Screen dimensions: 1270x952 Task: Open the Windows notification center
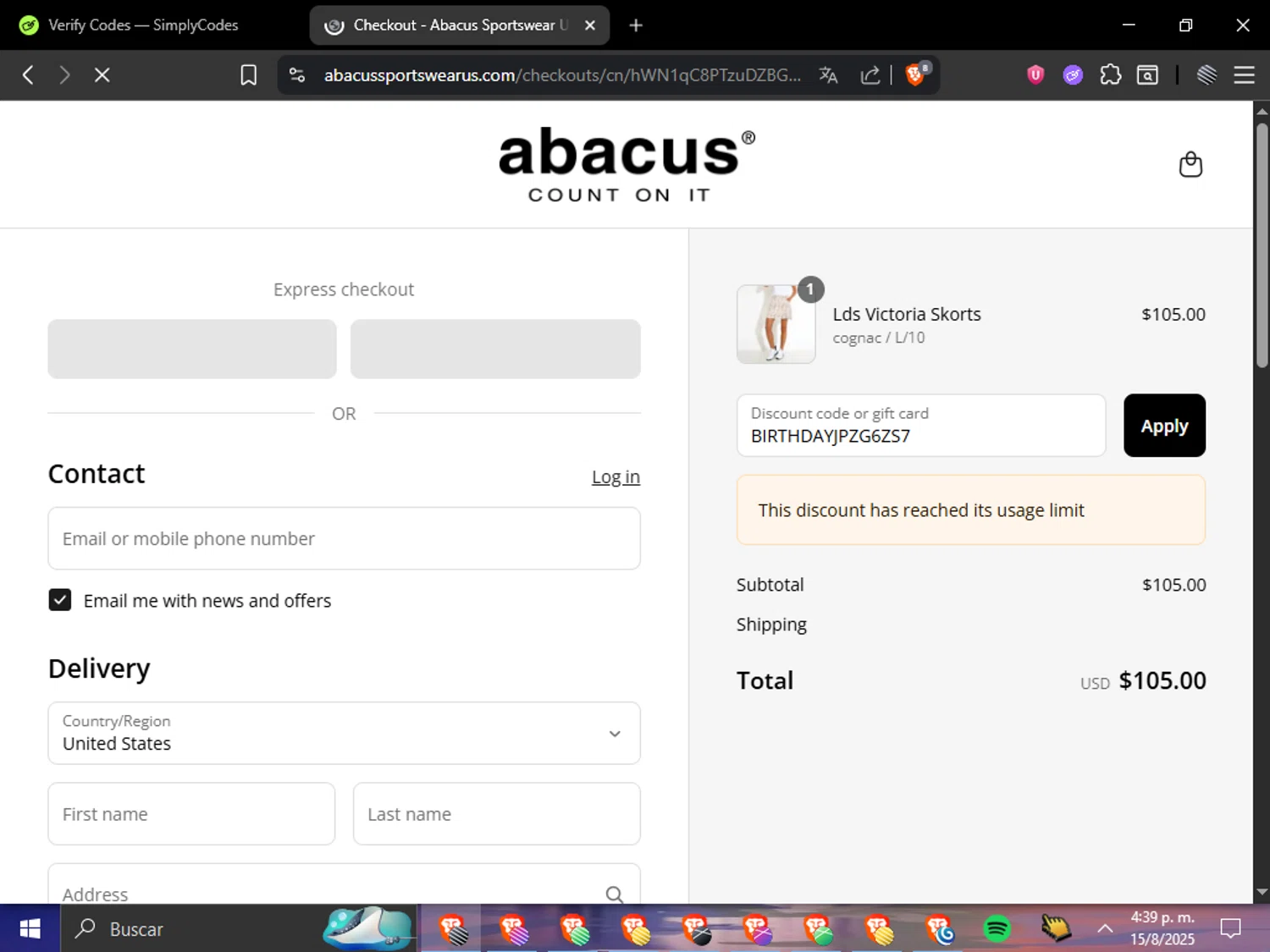coord(1230,928)
